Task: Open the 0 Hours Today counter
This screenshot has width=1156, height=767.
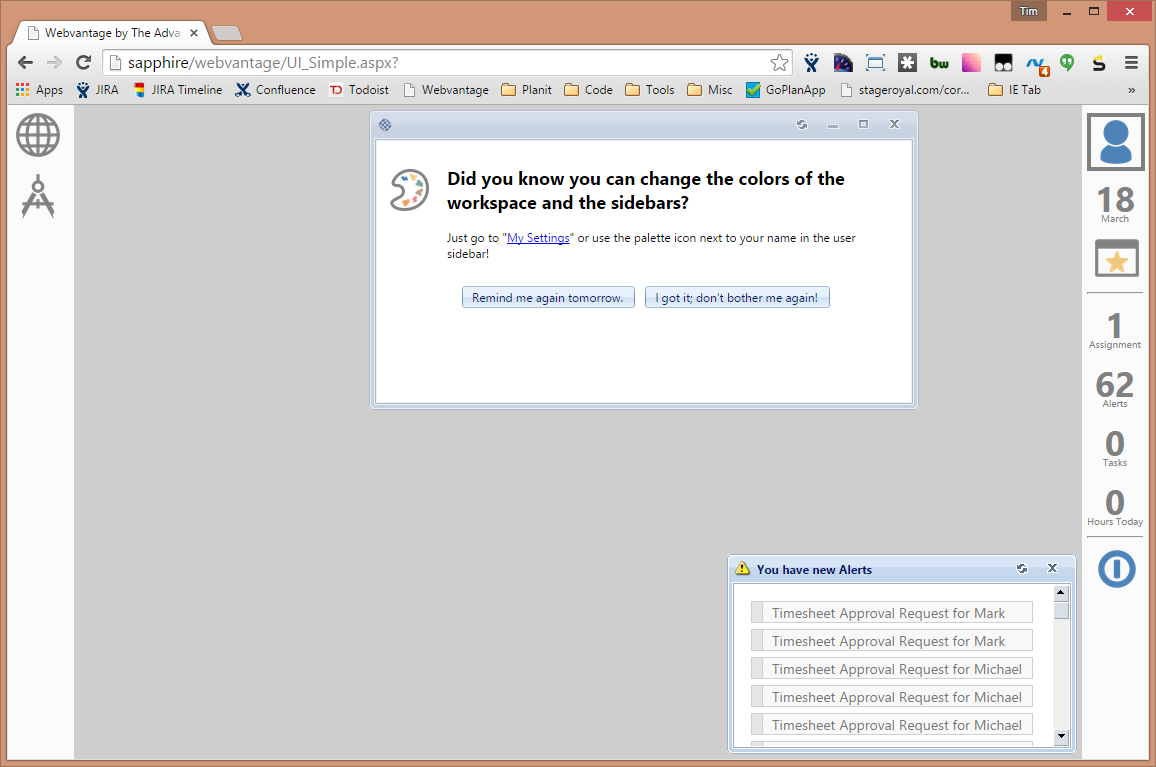Action: click(1115, 507)
